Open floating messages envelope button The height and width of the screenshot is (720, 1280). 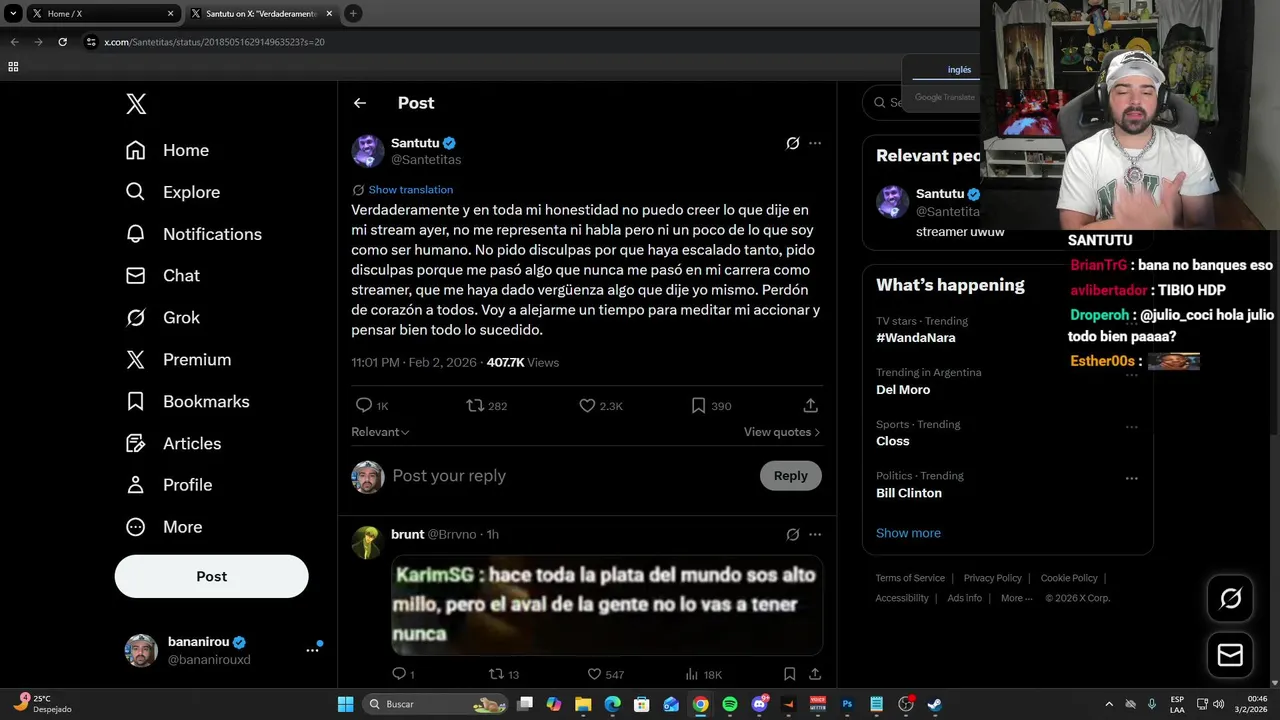1230,655
